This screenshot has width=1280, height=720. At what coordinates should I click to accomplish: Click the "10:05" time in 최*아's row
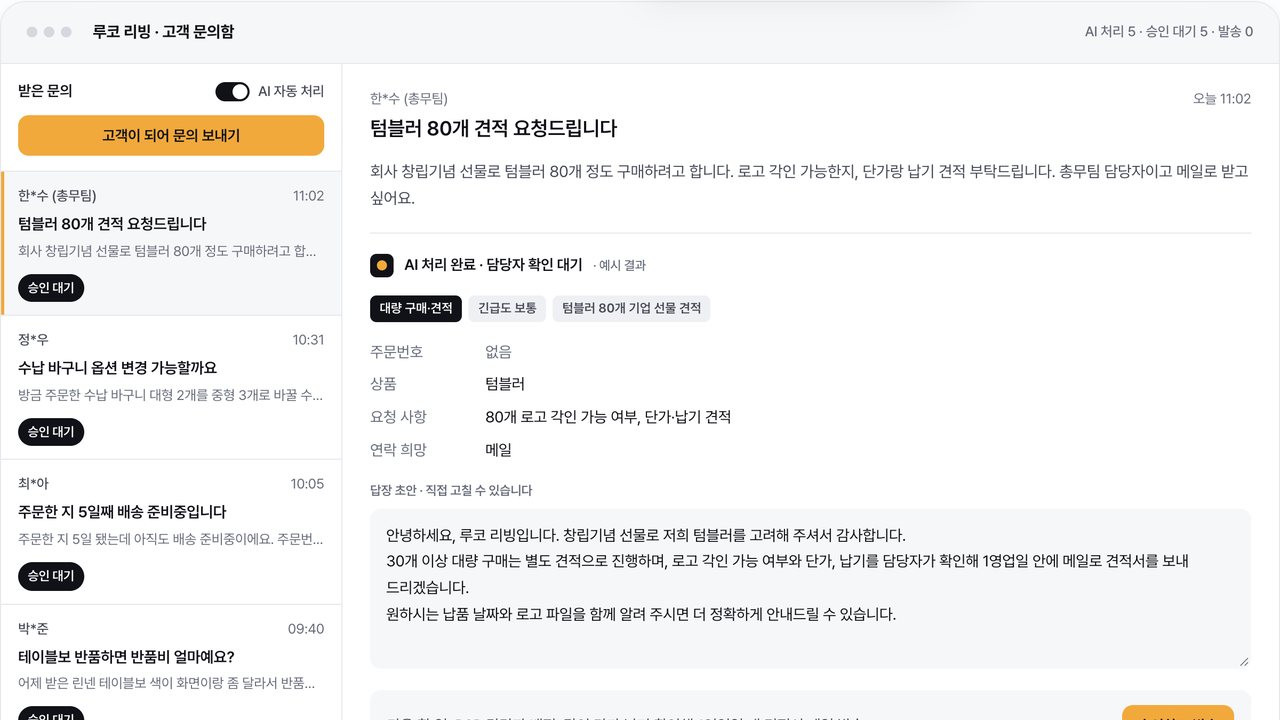tap(307, 484)
